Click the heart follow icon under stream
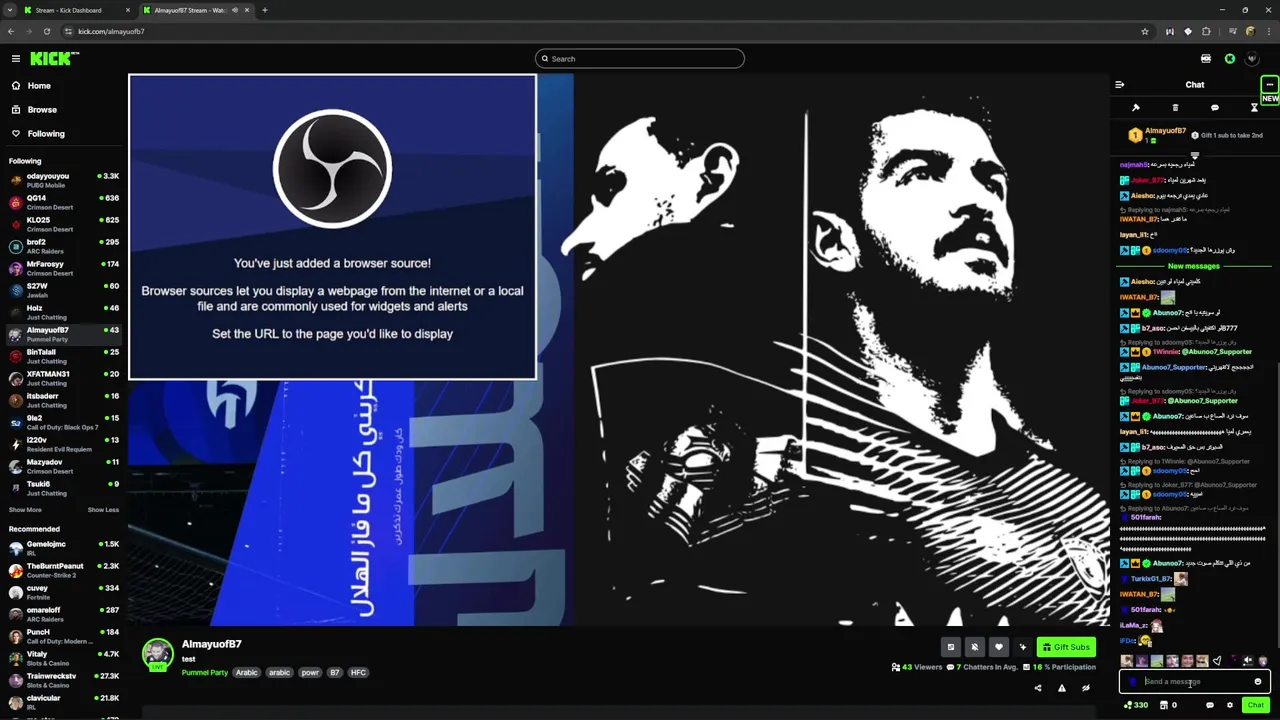This screenshot has height=720, width=1280. point(998,647)
